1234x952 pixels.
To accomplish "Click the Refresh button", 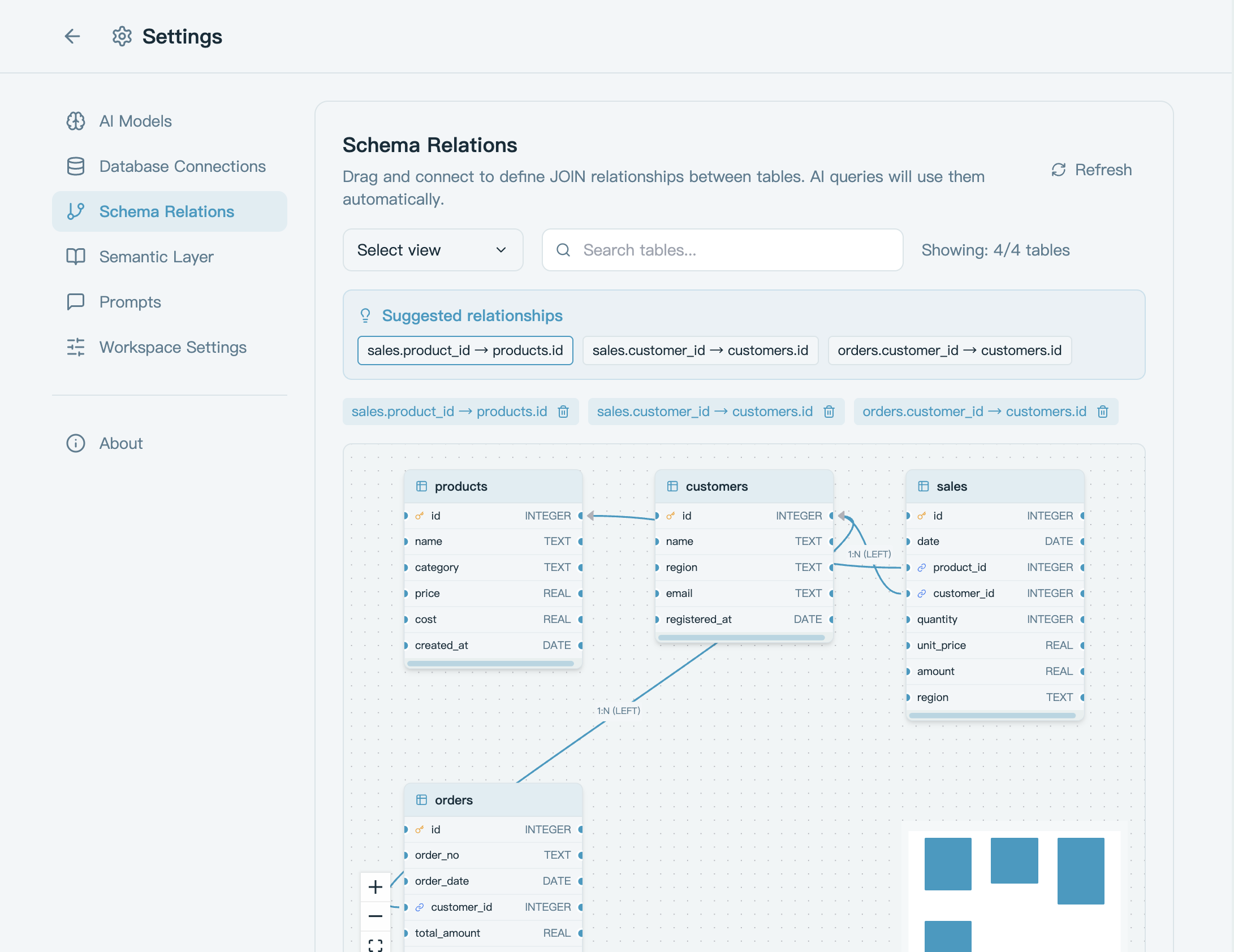I will coord(1091,170).
